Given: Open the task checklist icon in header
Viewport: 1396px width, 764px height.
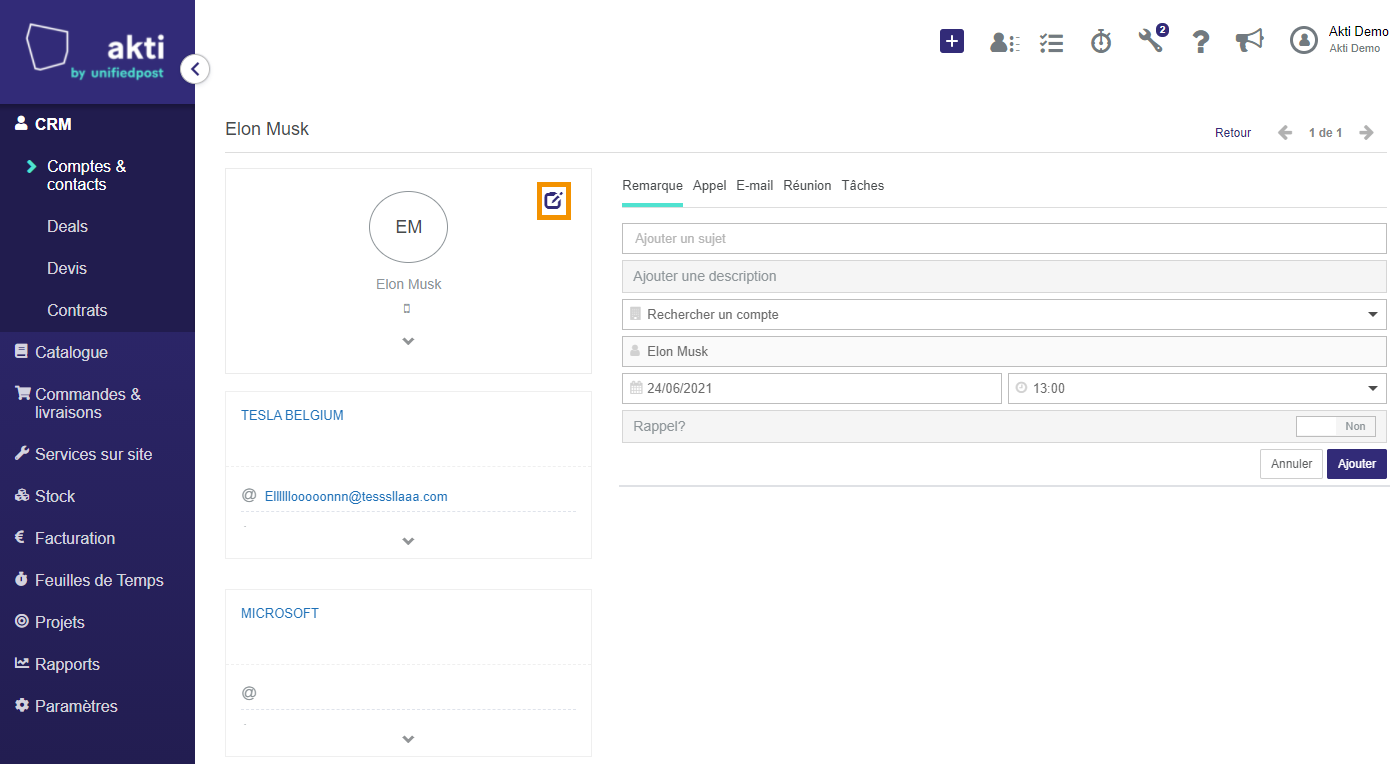Looking at the screenshot, I should (x=1051, y=42).
